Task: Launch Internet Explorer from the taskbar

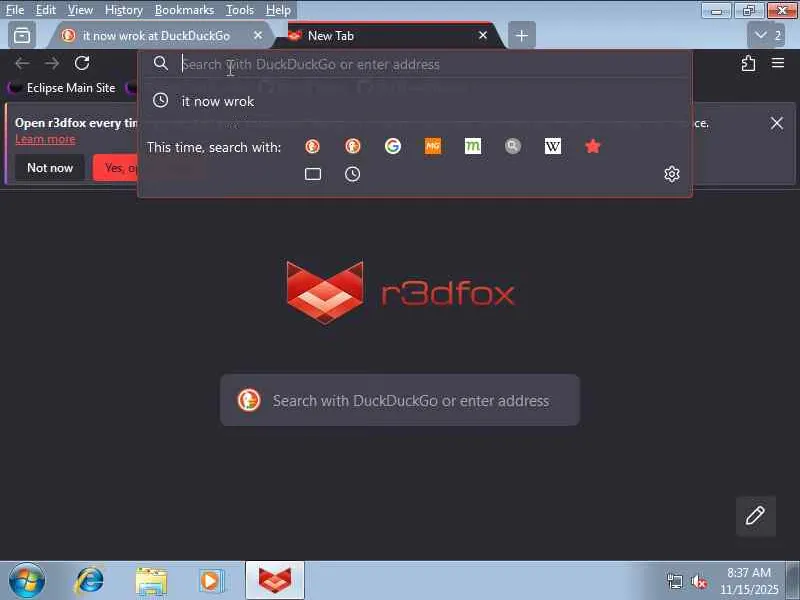Action: (x=88, y=581)
